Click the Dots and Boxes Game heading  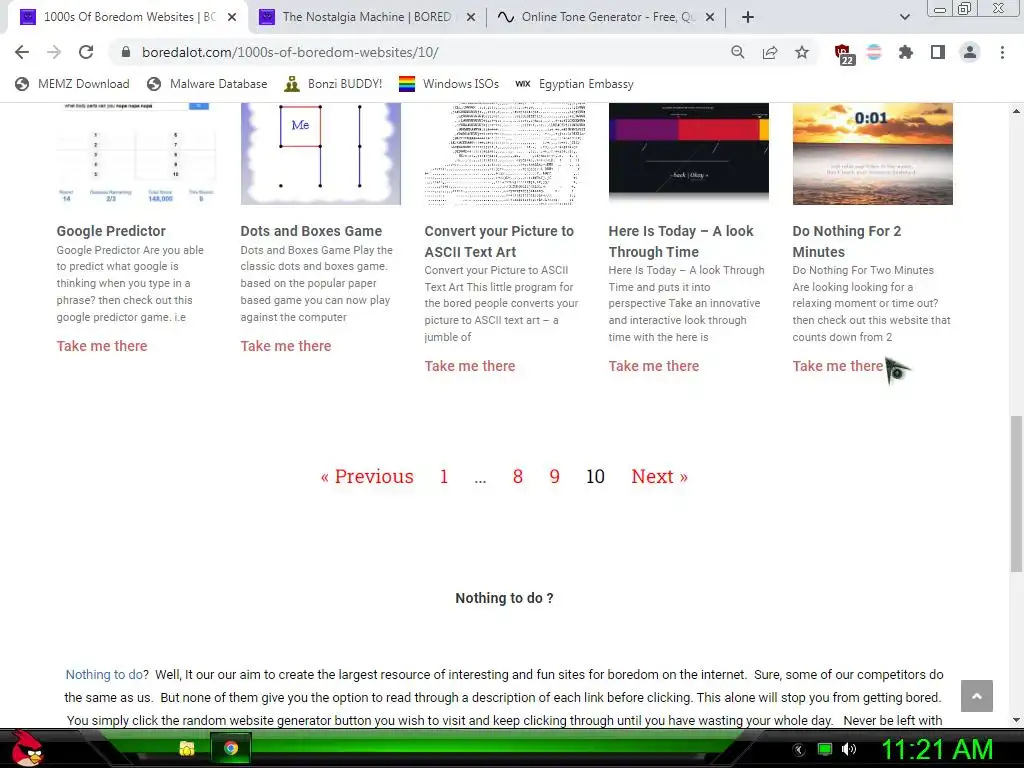pyautogui.click(x=311, y=231)
